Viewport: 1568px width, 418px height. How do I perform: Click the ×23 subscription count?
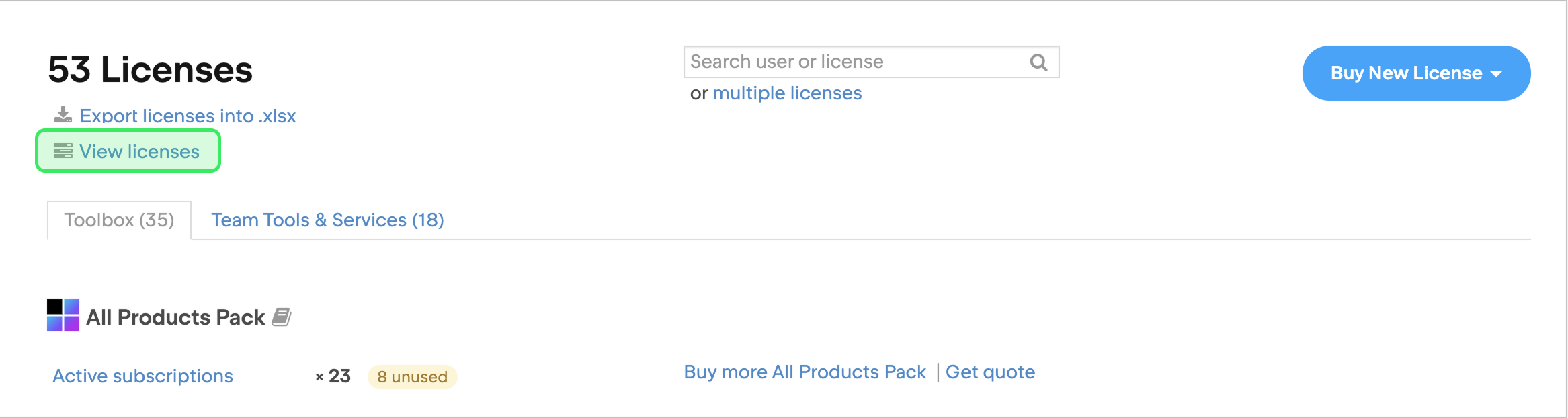334,376
